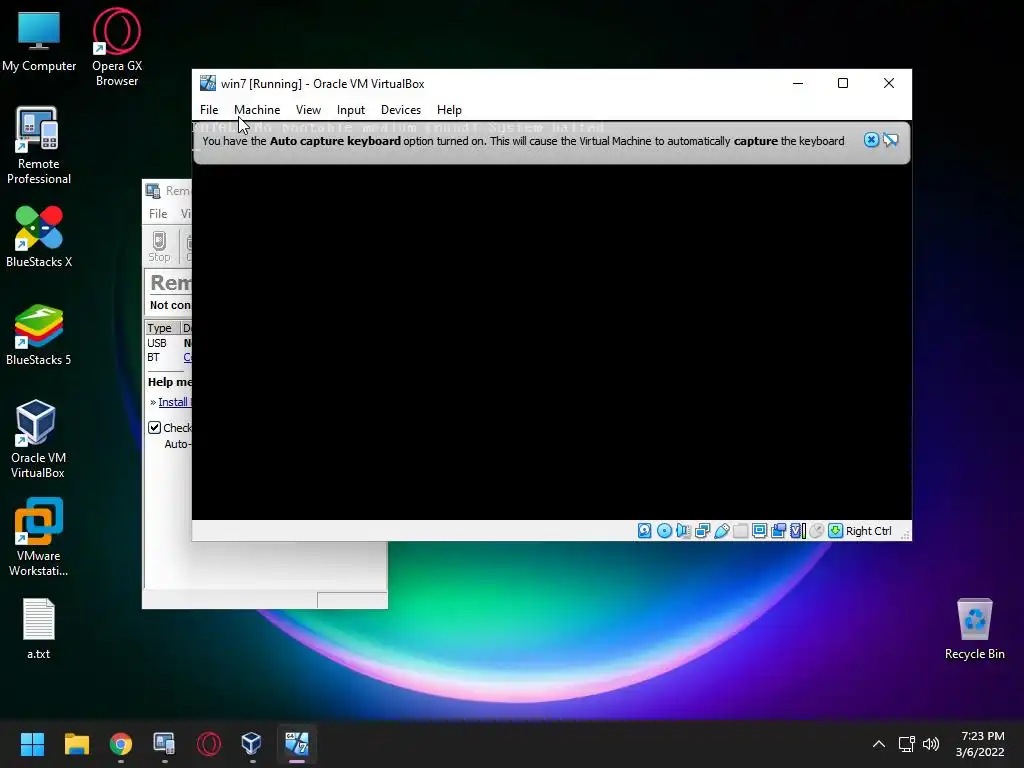Click the shared folders status icon
Image resolution: width=1024 pixels, height=768 pixels.
(x=741, y=531)
